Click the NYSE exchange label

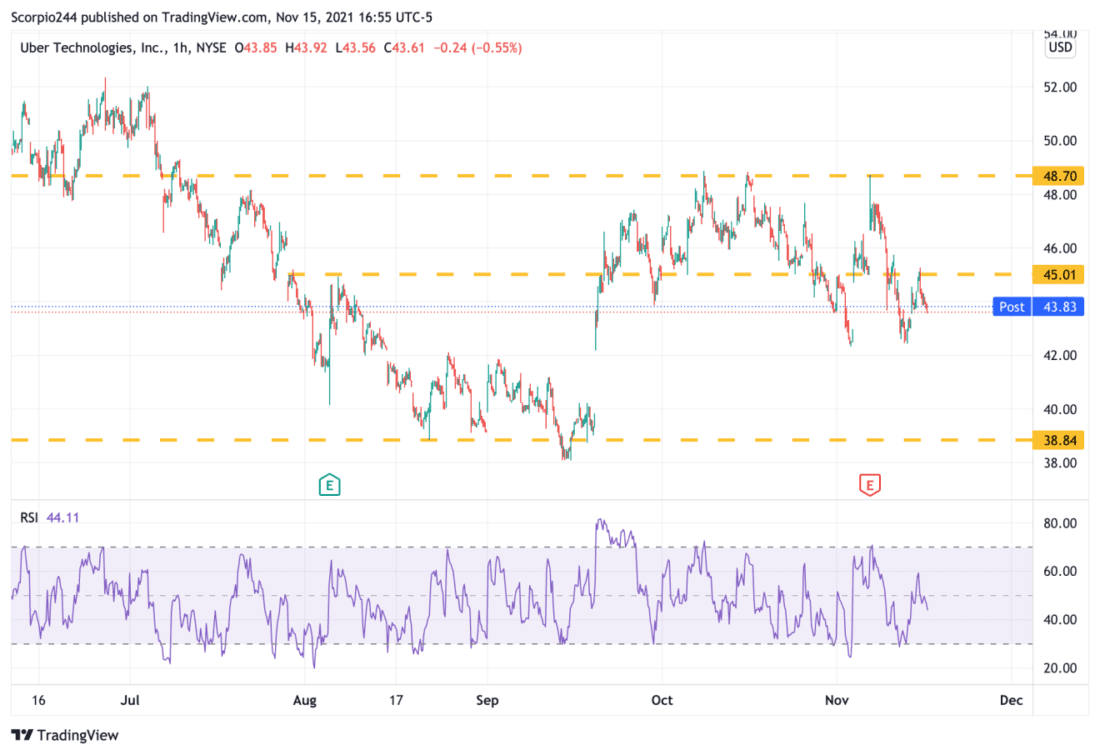[x=210, y=48]
